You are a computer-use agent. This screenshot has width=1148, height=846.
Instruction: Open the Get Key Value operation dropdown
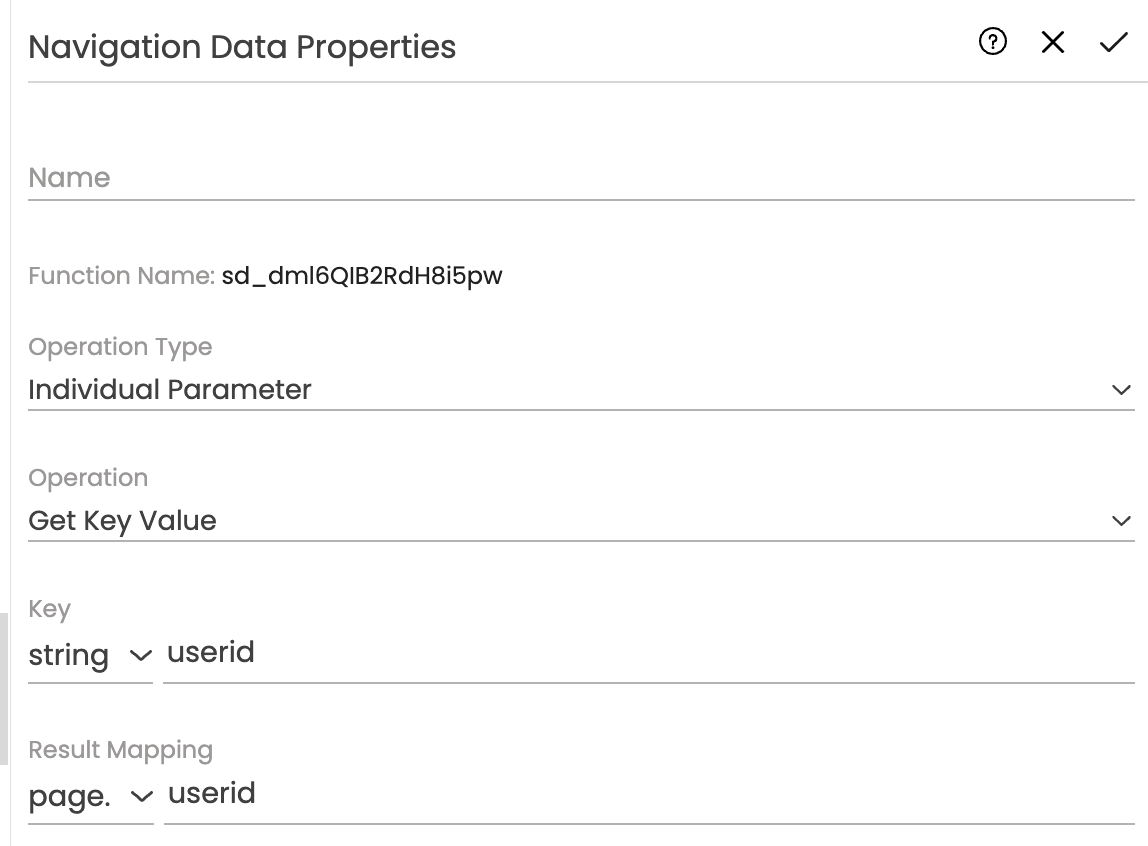pyautogui.click(x=581, y=520)
